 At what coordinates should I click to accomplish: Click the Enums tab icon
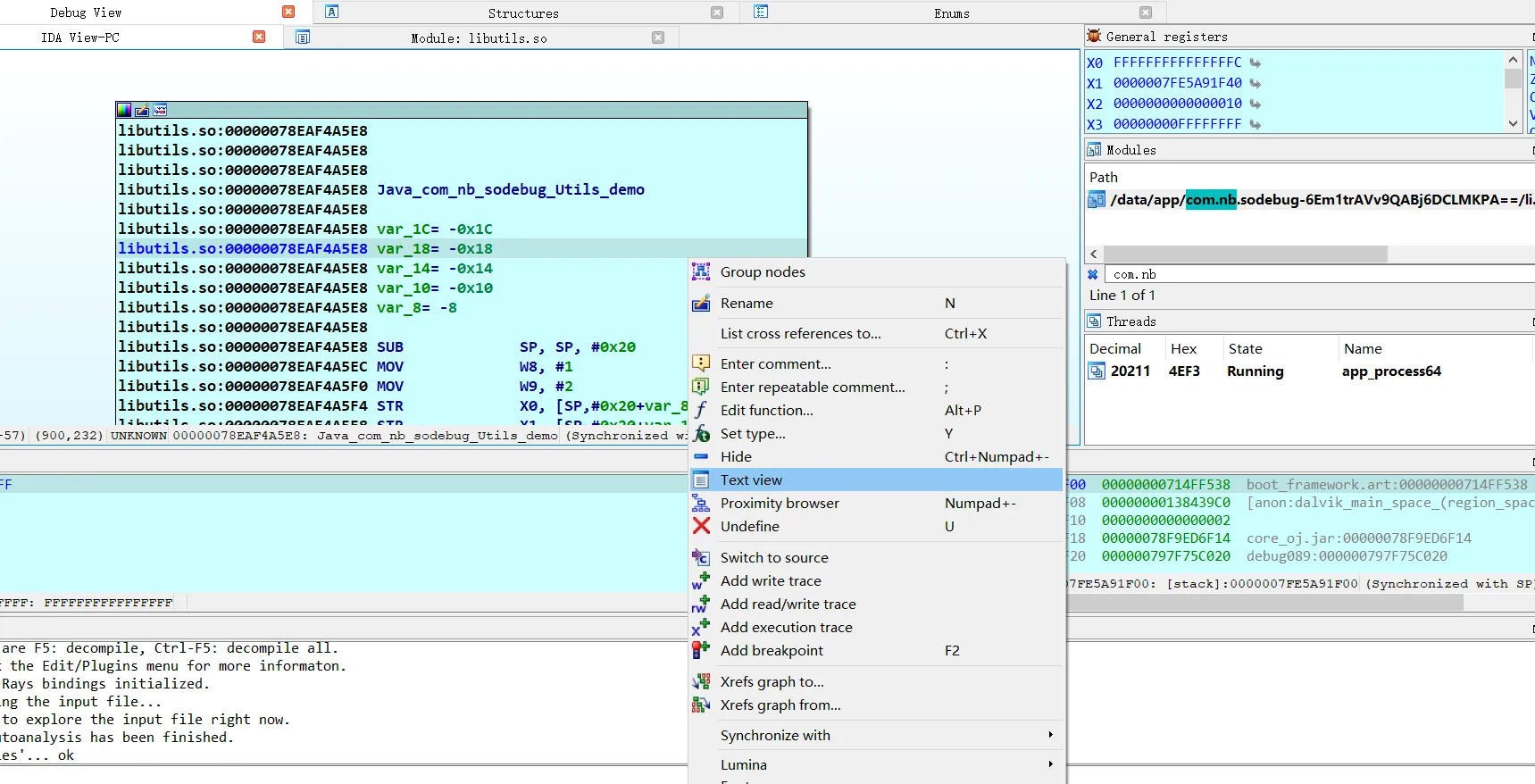(x=761, y=12)
